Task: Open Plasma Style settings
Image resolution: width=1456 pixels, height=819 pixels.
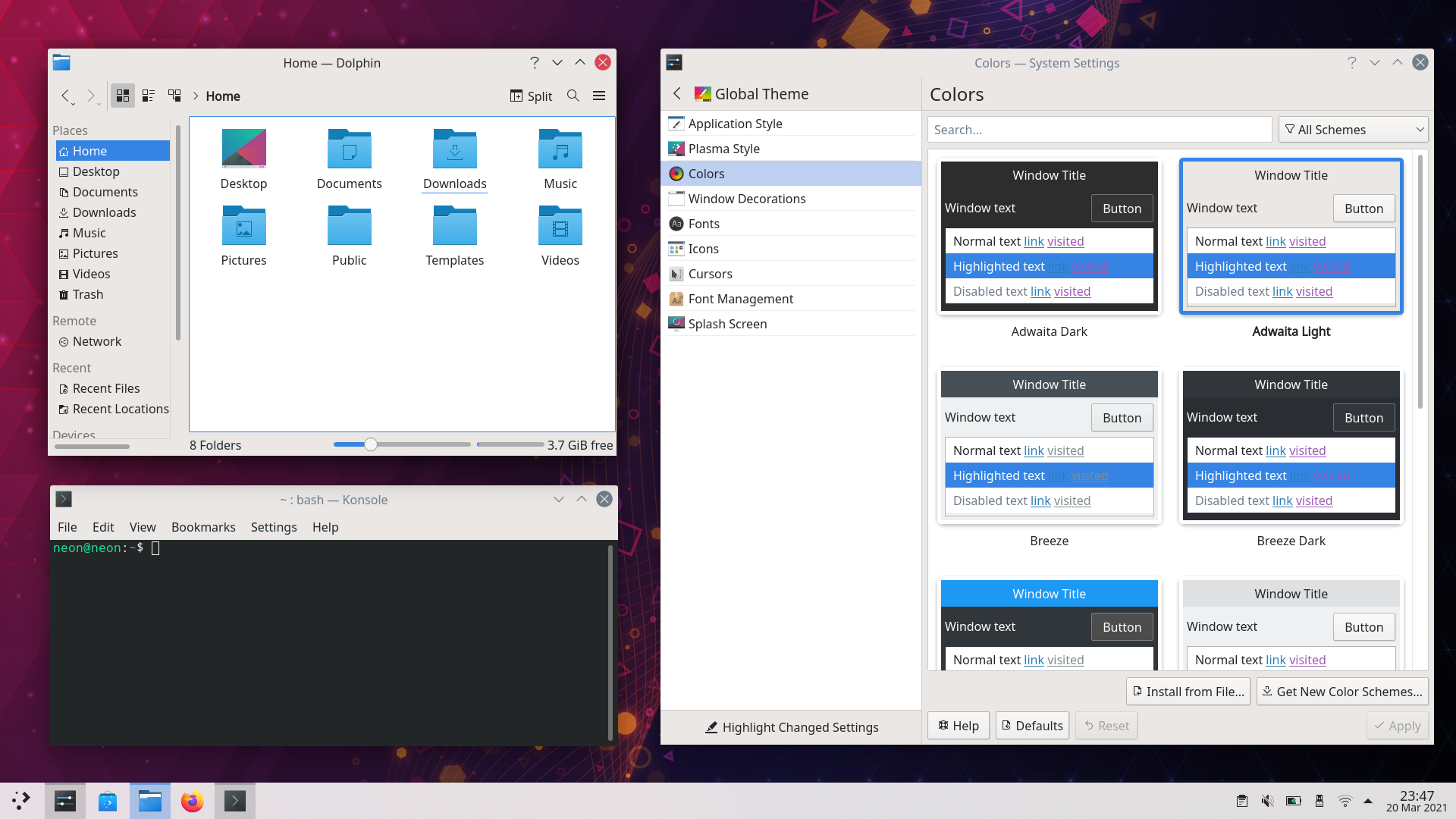Action: click(791, 149)
